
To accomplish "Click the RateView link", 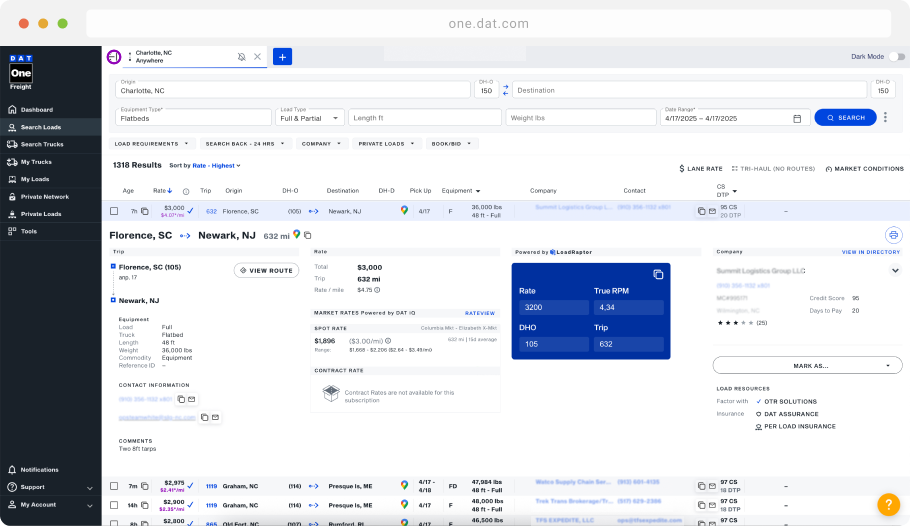I will 480,313.
